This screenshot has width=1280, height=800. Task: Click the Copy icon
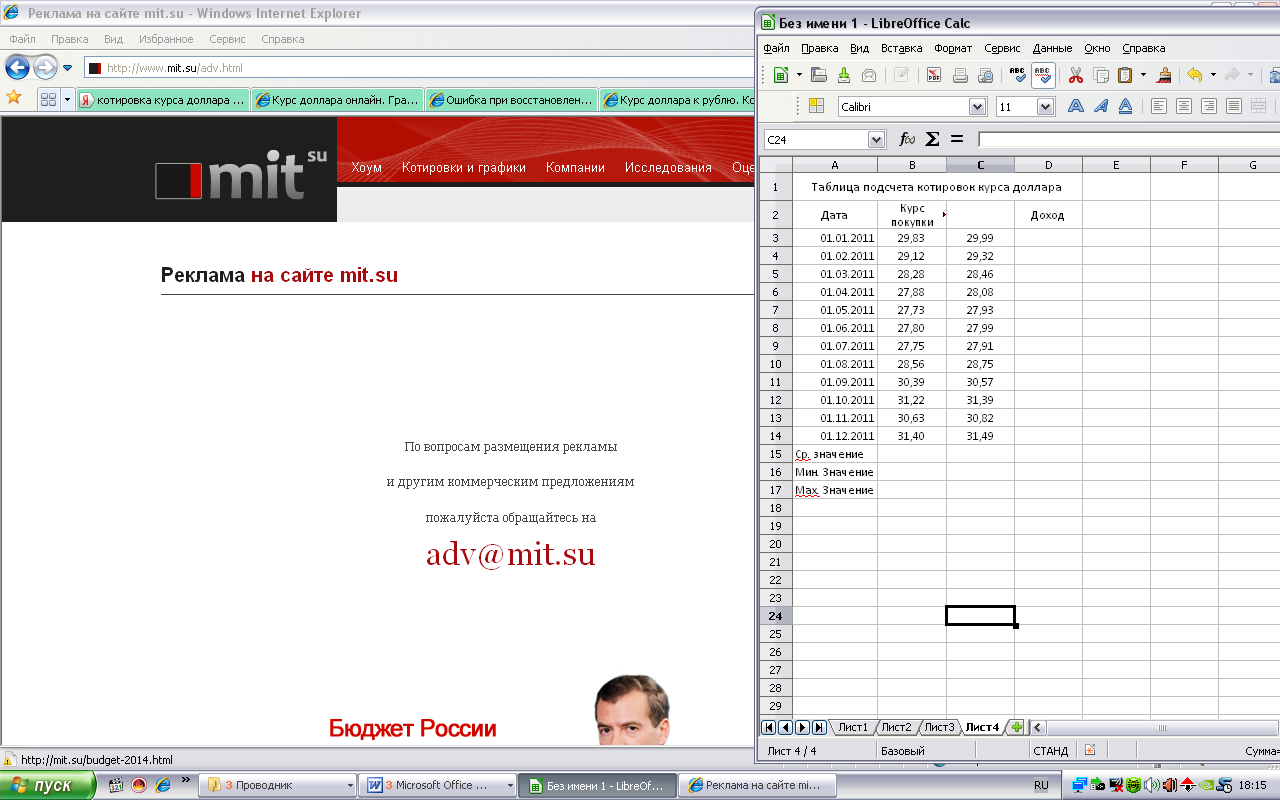coord(1101,75)
